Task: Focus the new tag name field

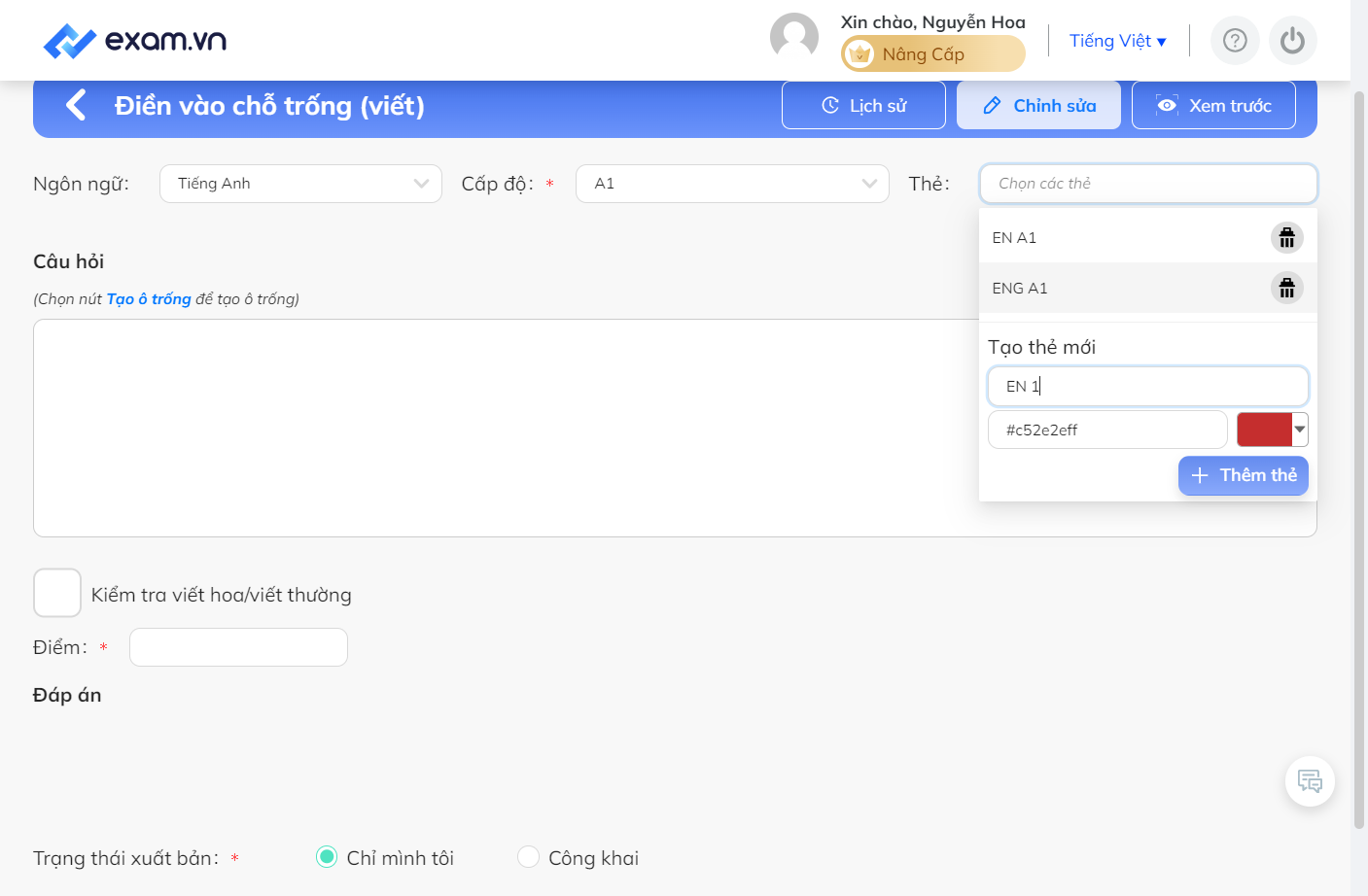Action: 1148,386
